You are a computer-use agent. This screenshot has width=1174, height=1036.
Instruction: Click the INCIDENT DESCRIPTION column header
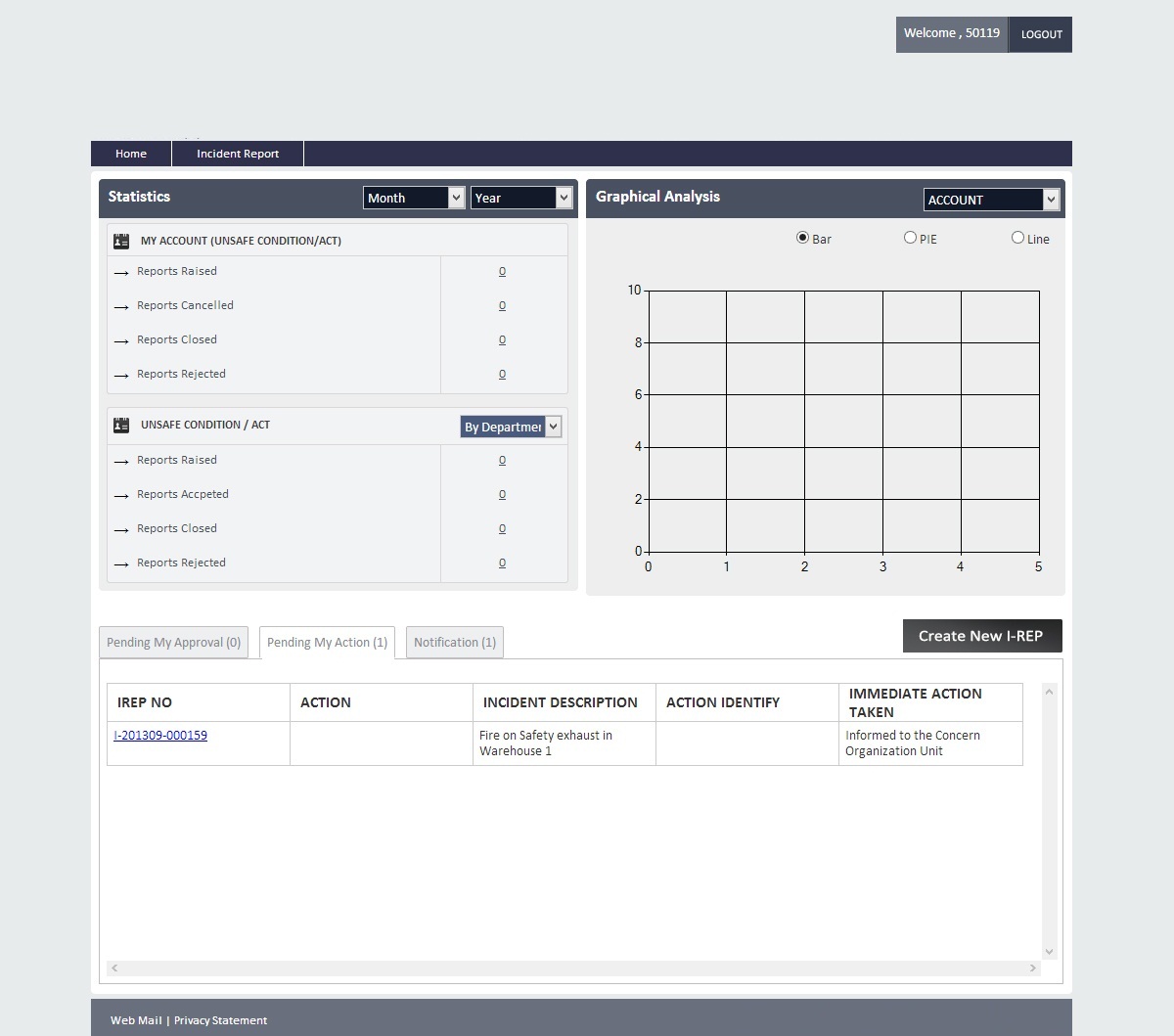(564, 702)
